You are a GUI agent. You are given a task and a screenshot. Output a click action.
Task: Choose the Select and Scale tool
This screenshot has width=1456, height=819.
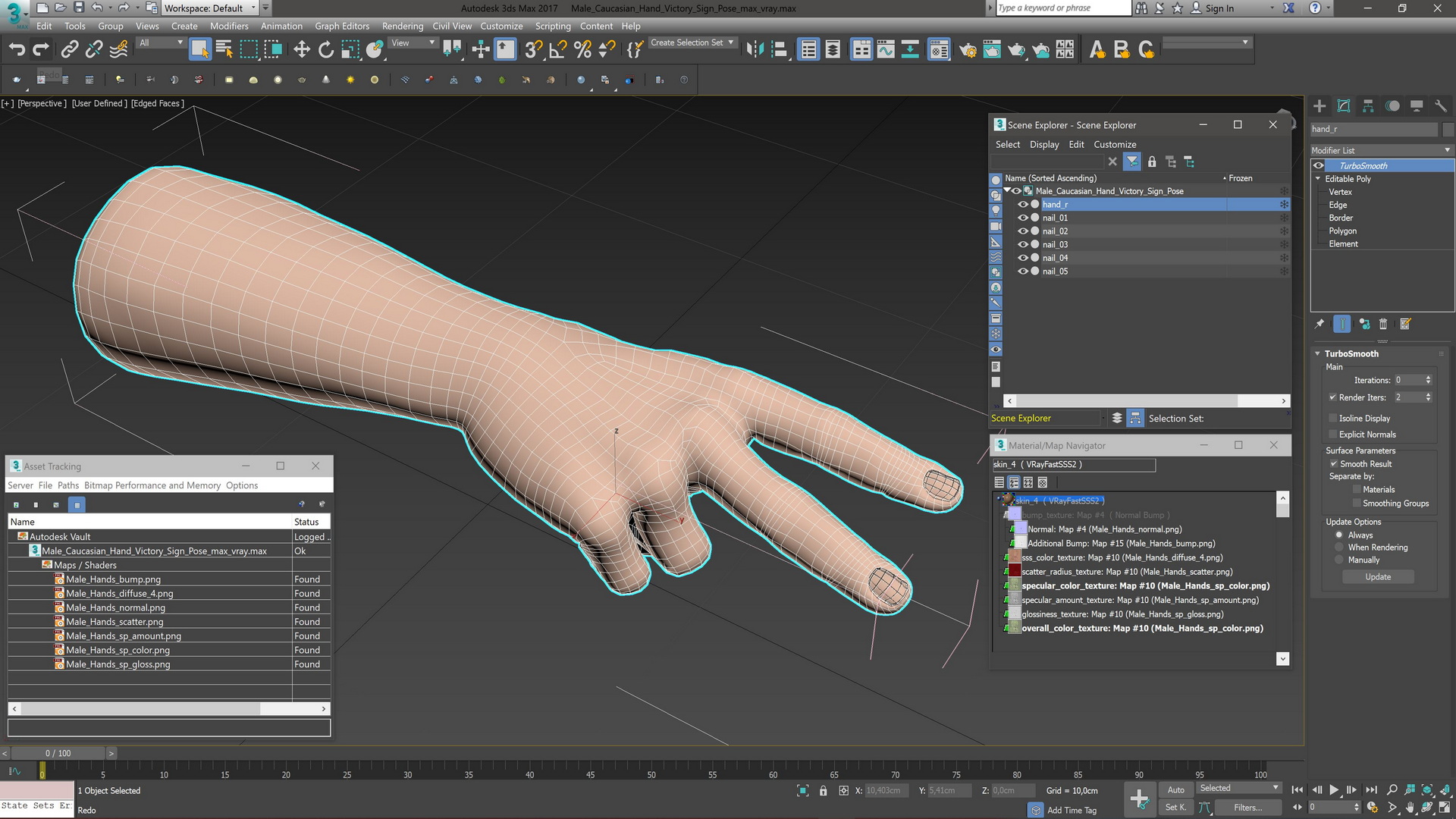point(350,50)
